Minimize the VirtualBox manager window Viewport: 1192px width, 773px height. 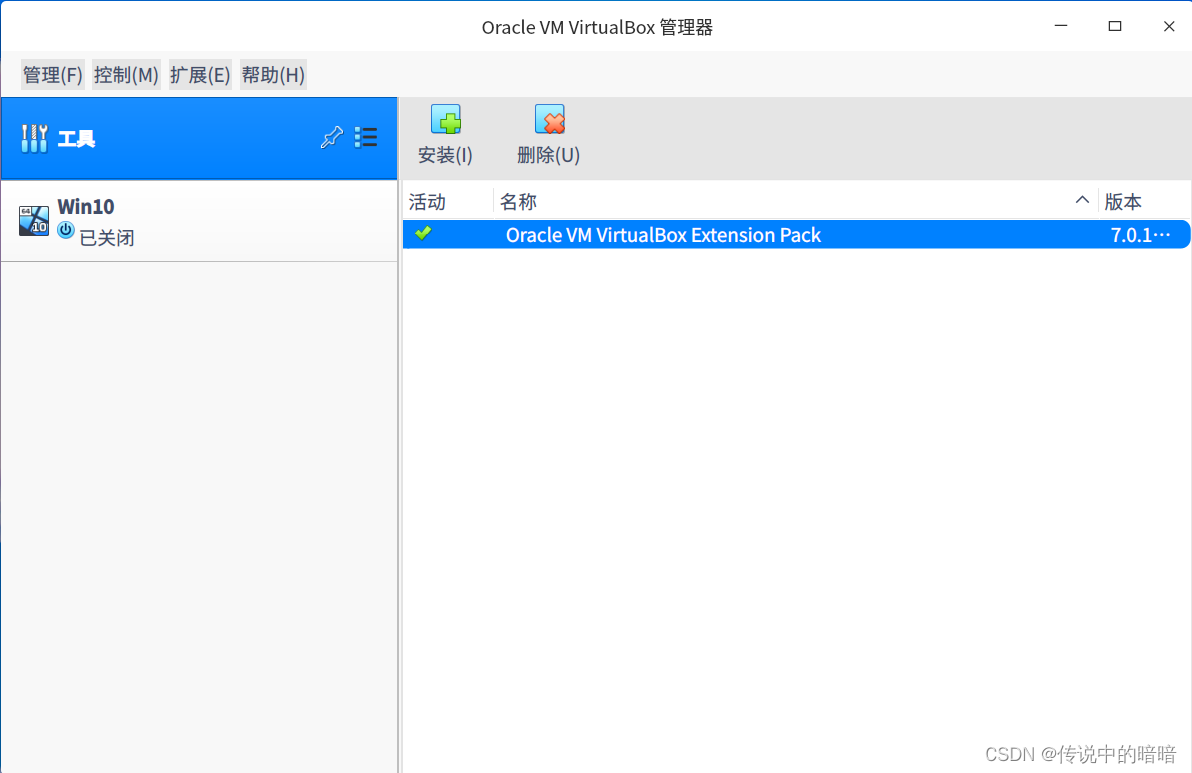(x=1061, y=26)
